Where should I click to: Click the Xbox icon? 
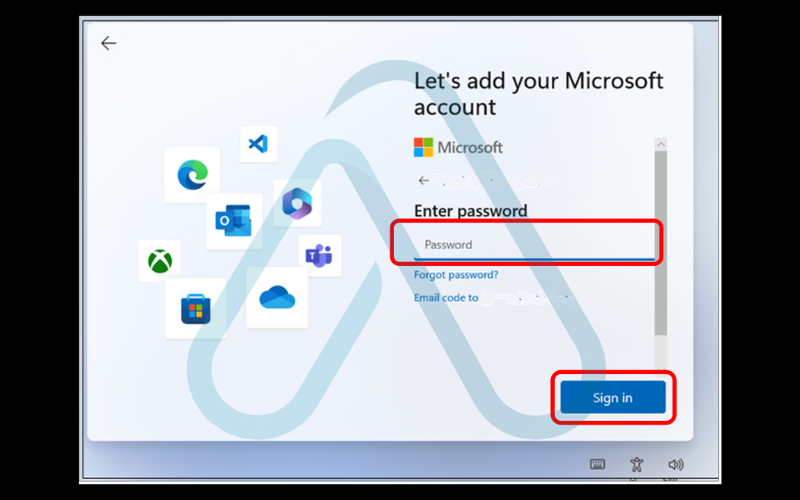coord(160,261)
